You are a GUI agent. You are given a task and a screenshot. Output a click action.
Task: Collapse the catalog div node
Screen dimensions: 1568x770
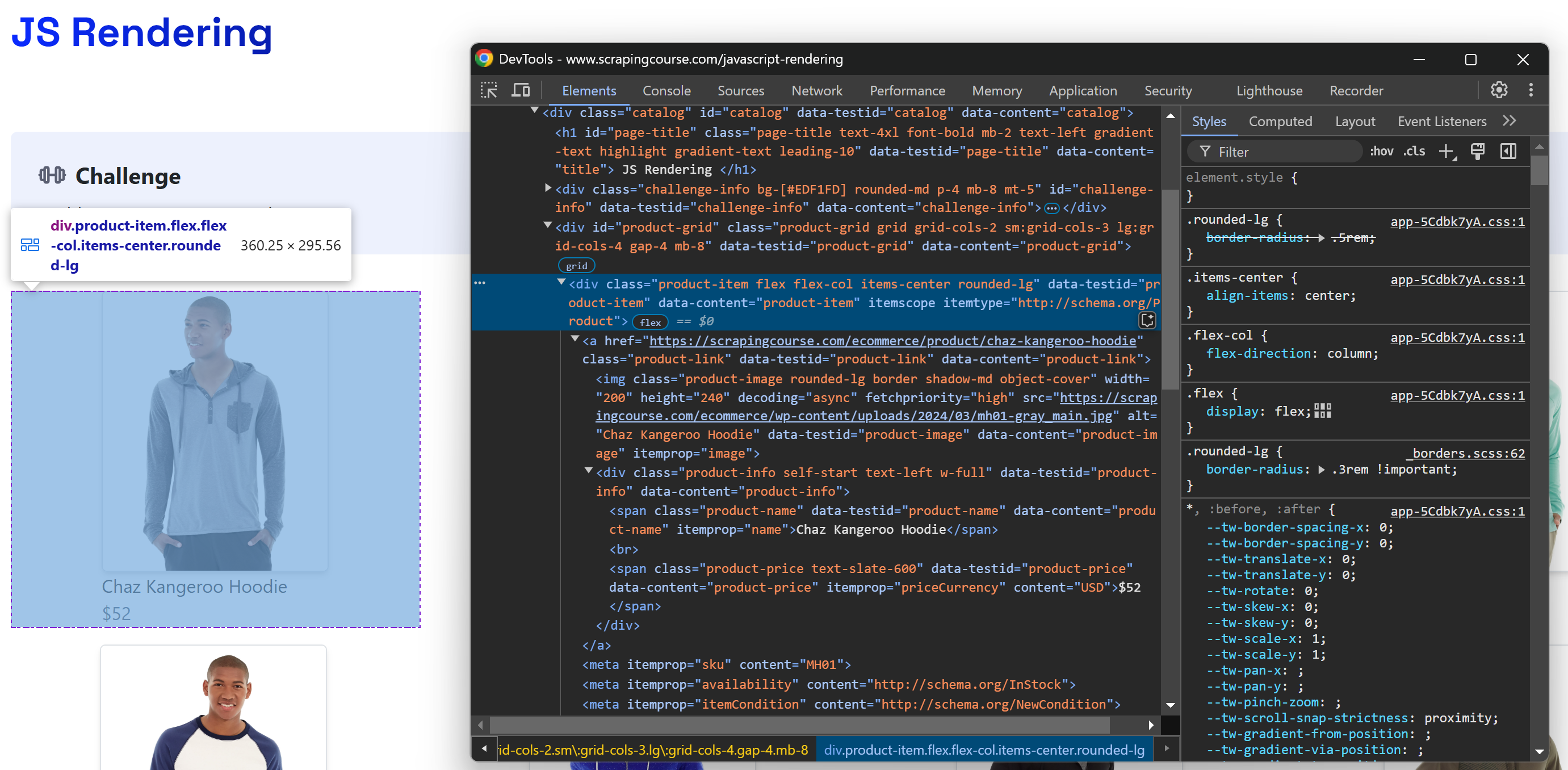(x=535, y=111)
